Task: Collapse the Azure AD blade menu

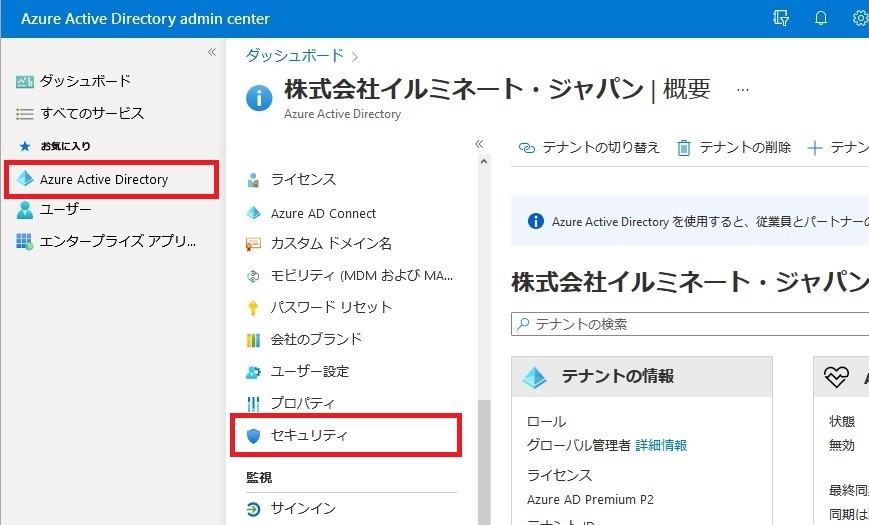Action: click(479, 144)
